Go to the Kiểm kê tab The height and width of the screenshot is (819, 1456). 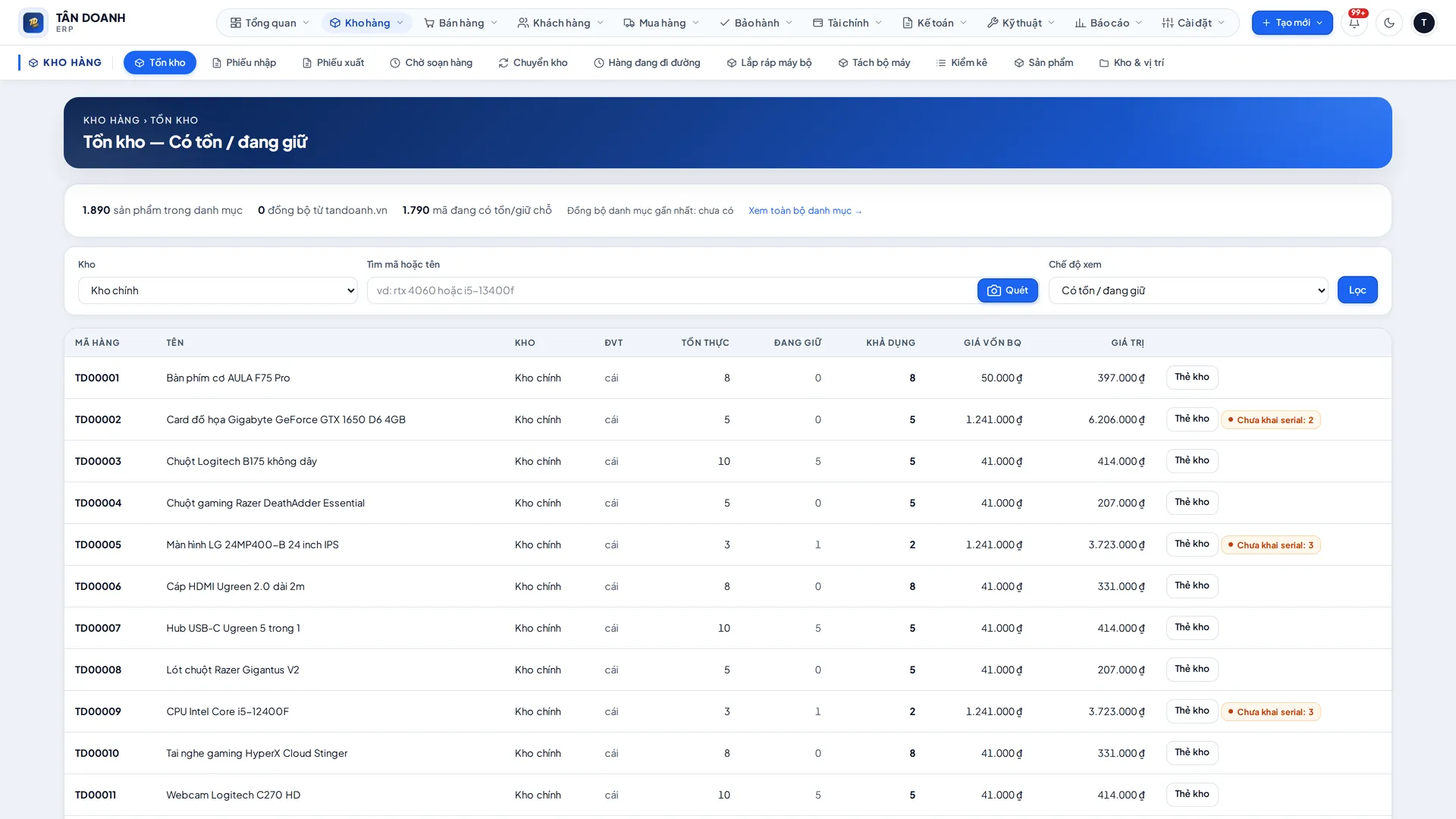coord(962,63)
